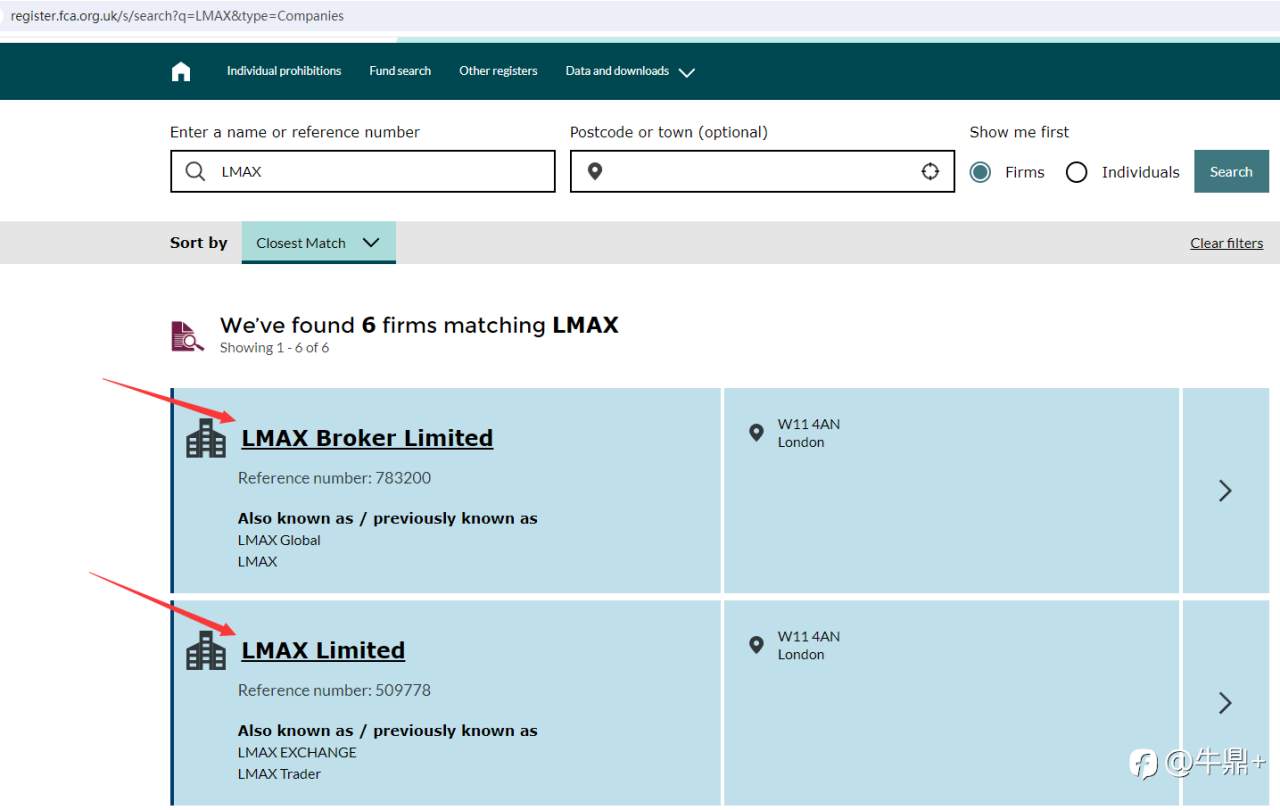Focus the name or reference number field
This screenshot has height=810, width=1280.
tap(362, 171)
